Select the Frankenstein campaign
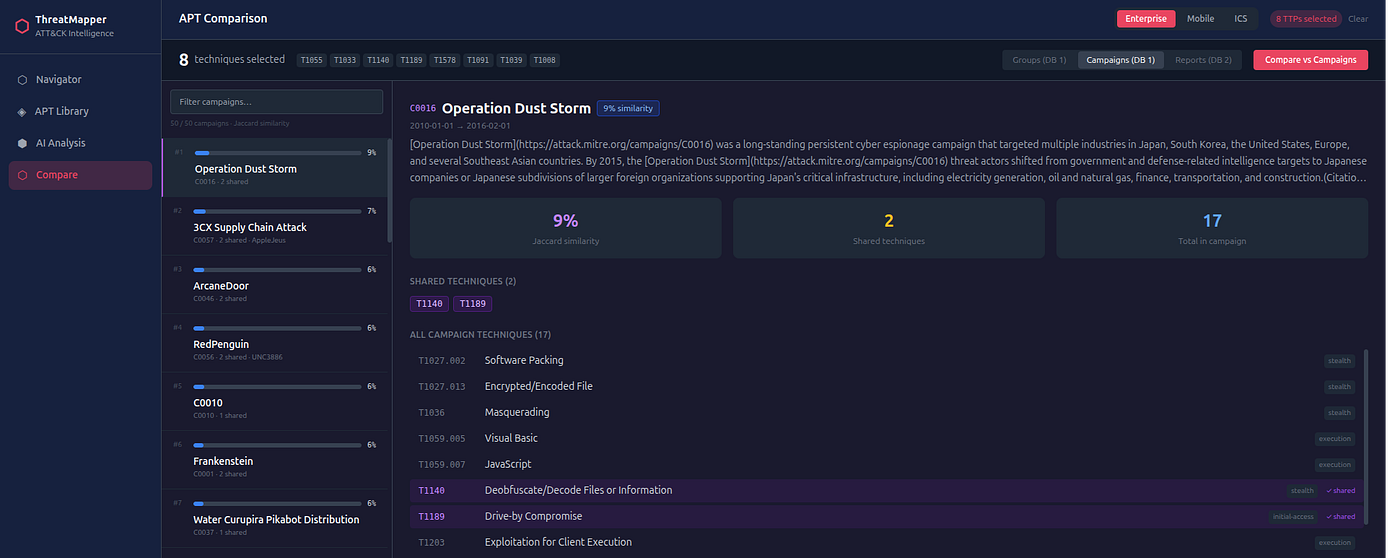This screenshot has height=558, width=1400. [x=275, y=460]
